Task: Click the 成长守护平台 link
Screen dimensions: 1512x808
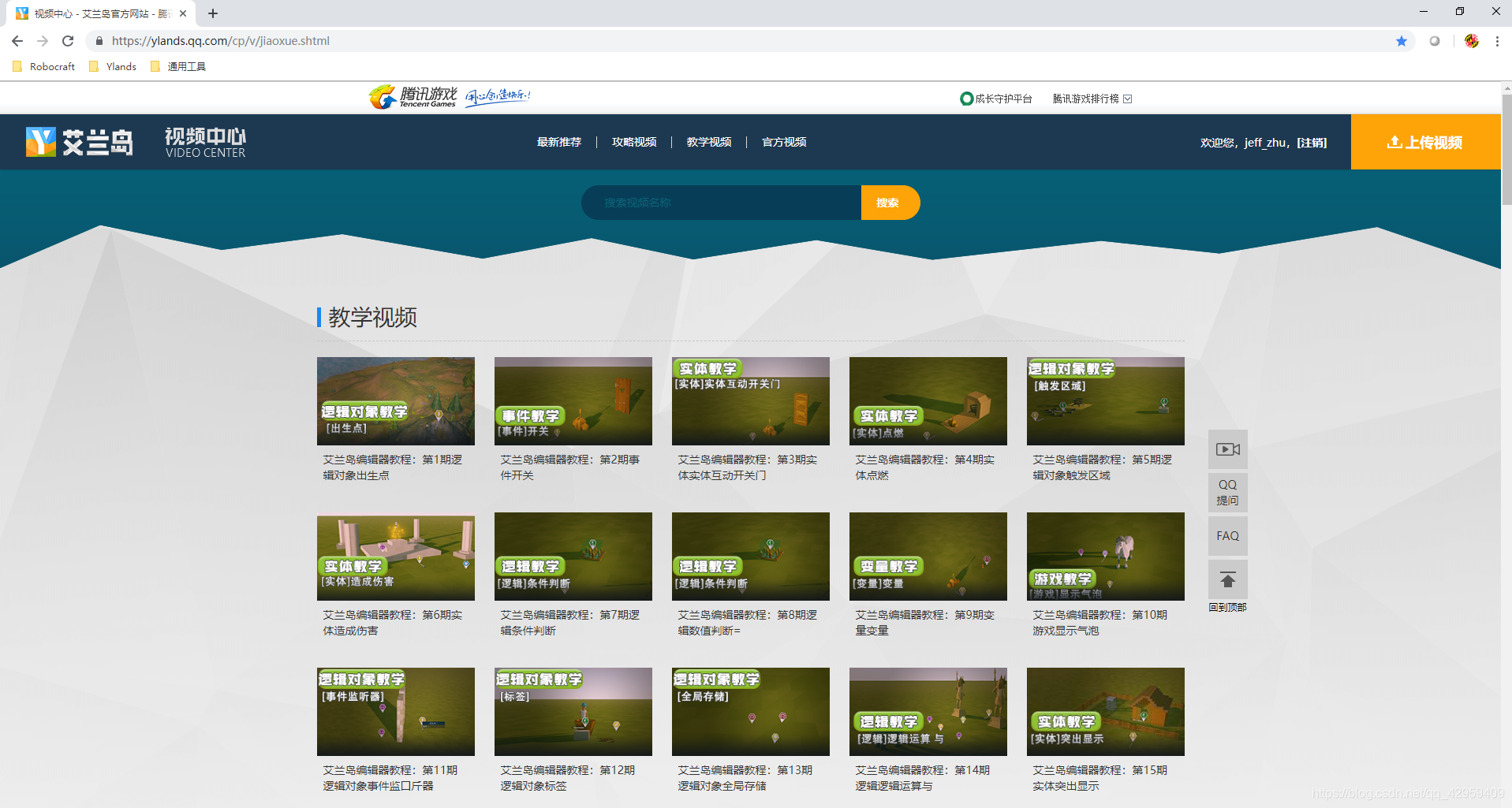Action: pos(996,99)
